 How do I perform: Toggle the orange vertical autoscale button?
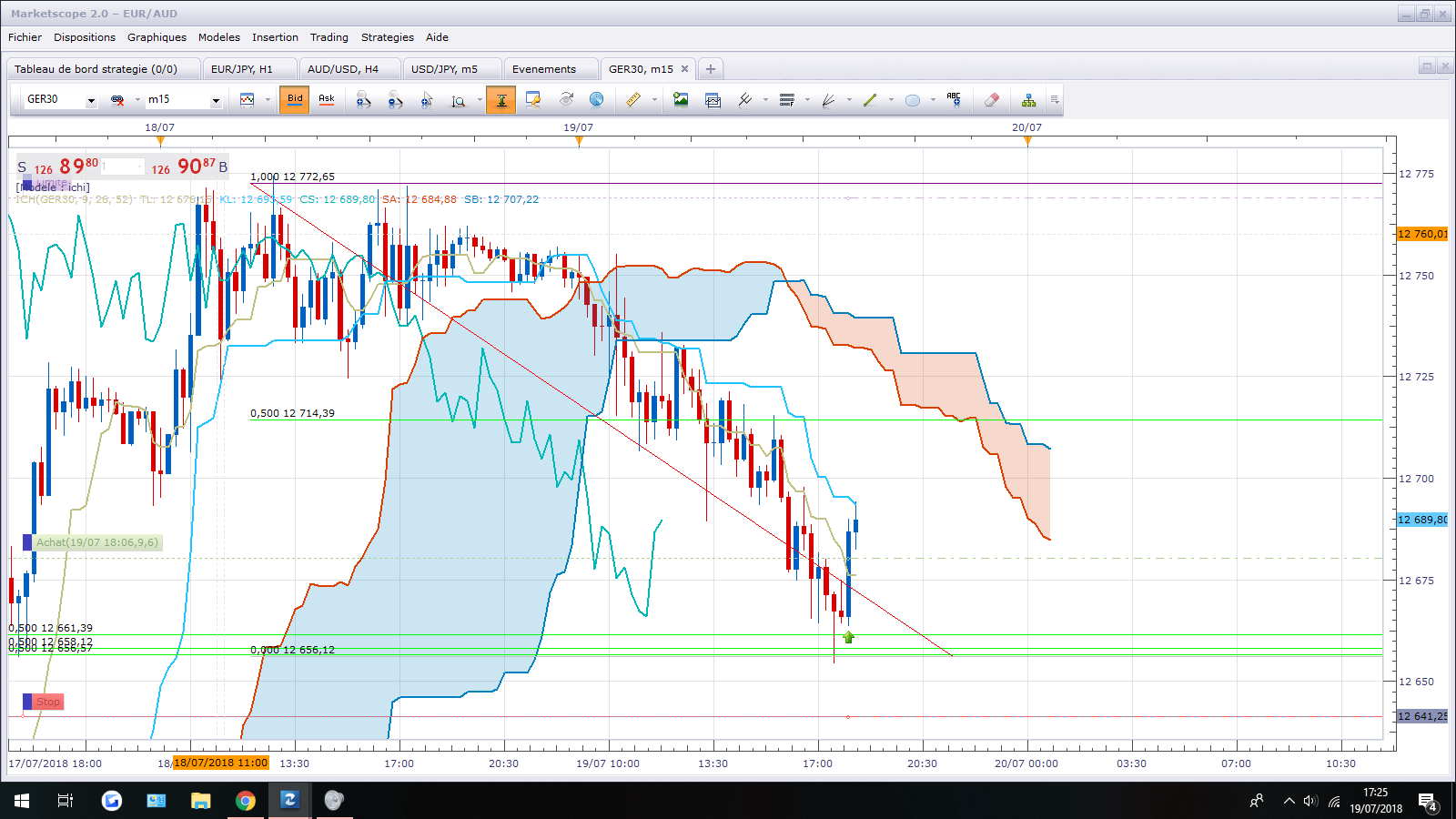tap(500, 100)
